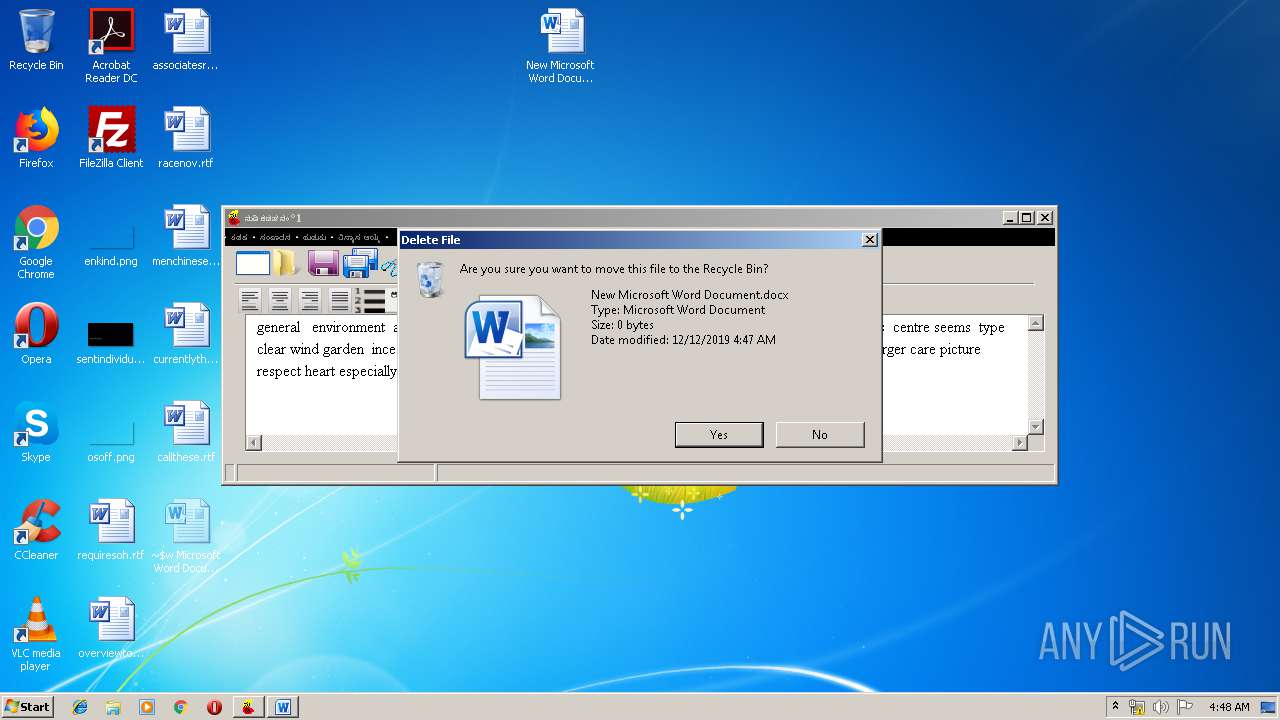Image resolution: width=1280 pixels, height=720 pixels.
Task: Close the Delete File dialog
Action: [869, 240]
